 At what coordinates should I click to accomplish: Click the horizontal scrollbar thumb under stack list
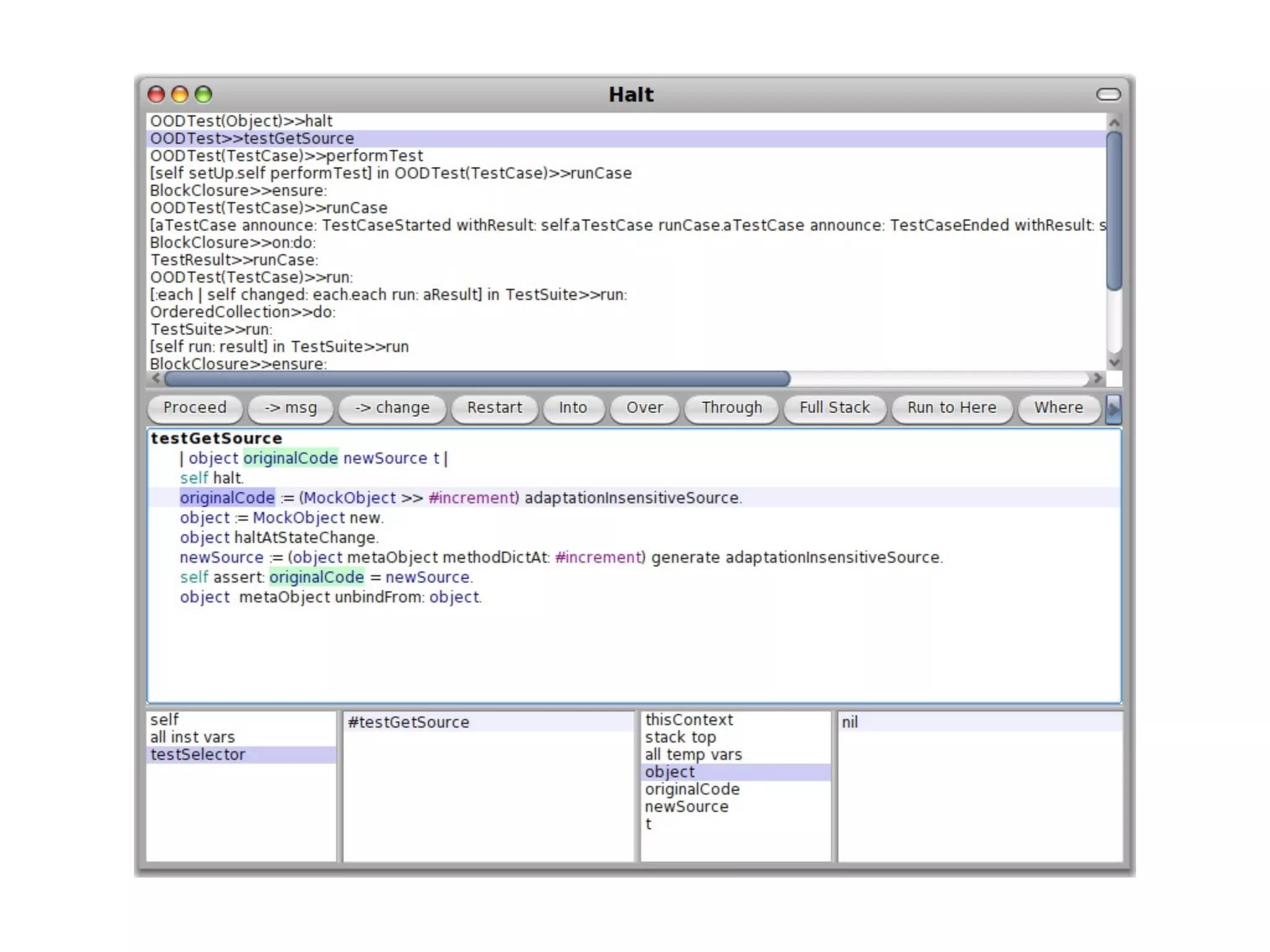pyautogui.click(x=477, y=378)
